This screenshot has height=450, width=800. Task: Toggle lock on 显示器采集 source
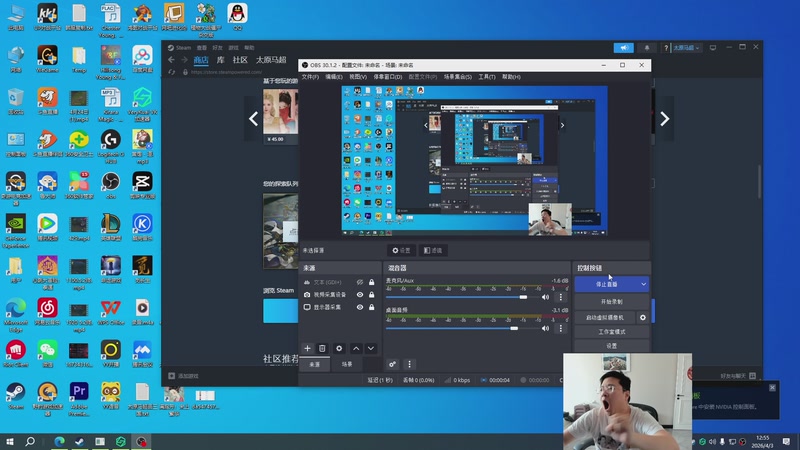[x=371, y=307]
